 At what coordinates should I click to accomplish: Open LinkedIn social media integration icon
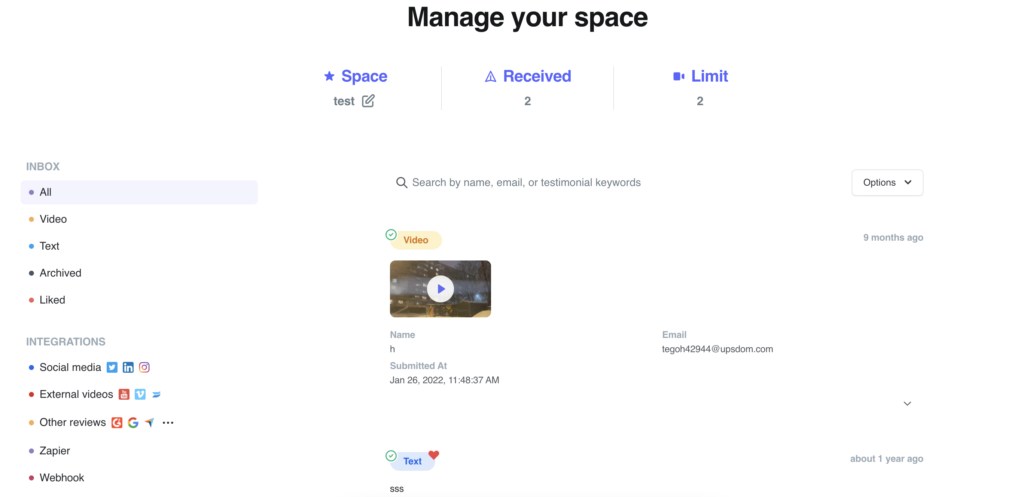pyautogui.click(x=128, y=367)
